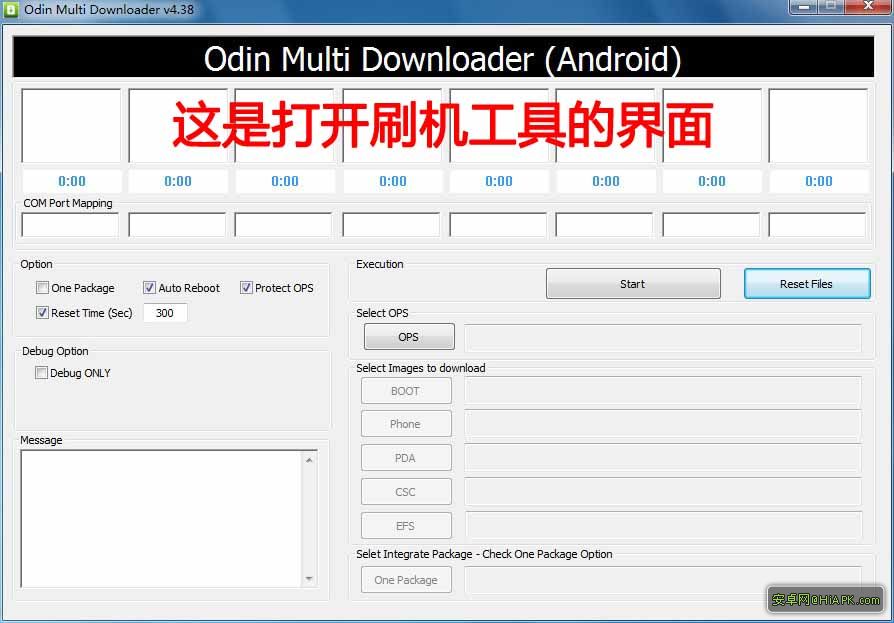Click the Odin app icon in title bar
Viewport: 894px width, 623px height.
[11, 10]
